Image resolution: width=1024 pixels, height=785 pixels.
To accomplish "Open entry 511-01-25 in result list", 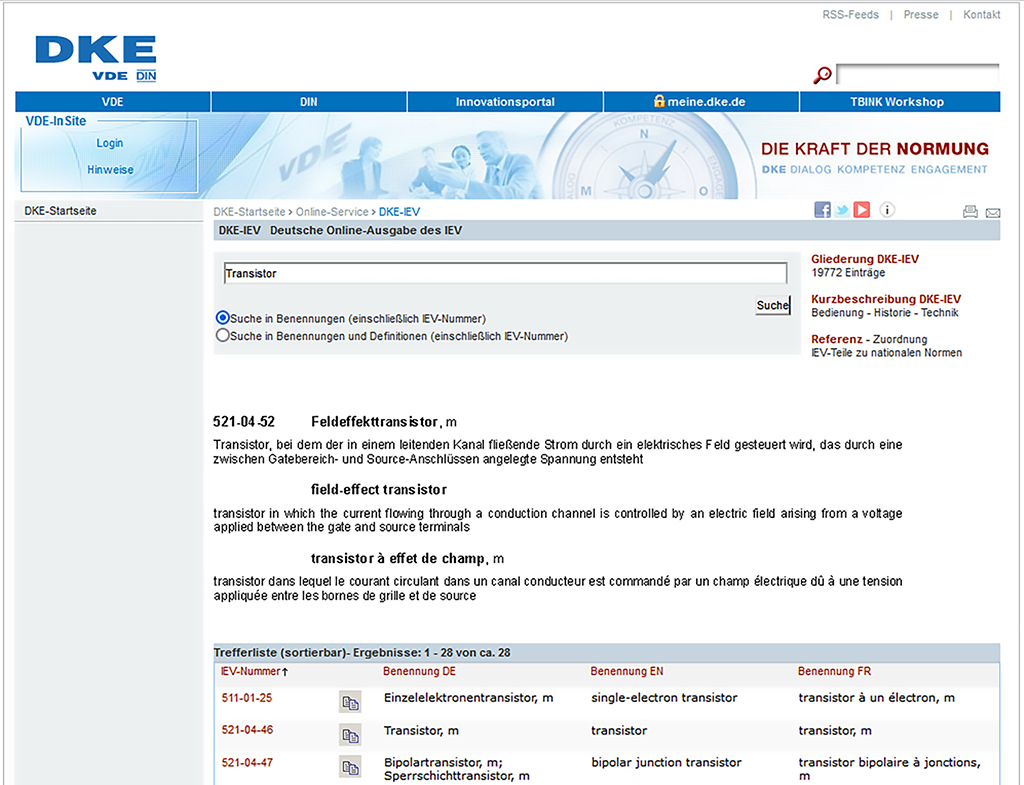I will coord(247,697).
